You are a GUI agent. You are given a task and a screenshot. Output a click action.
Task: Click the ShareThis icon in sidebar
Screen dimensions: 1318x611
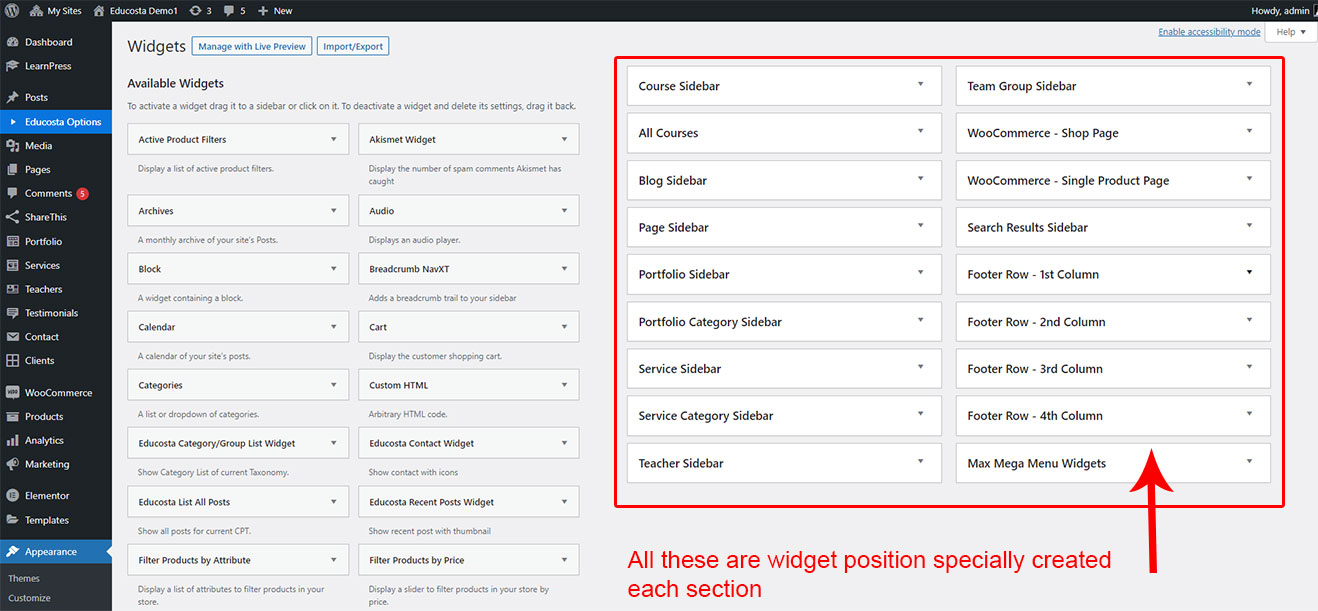12,217
